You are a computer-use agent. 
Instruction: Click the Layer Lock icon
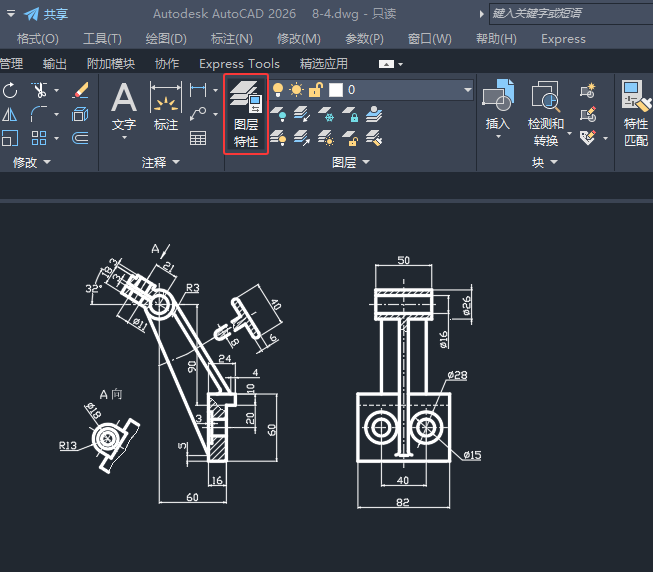[x=350, y=114]
